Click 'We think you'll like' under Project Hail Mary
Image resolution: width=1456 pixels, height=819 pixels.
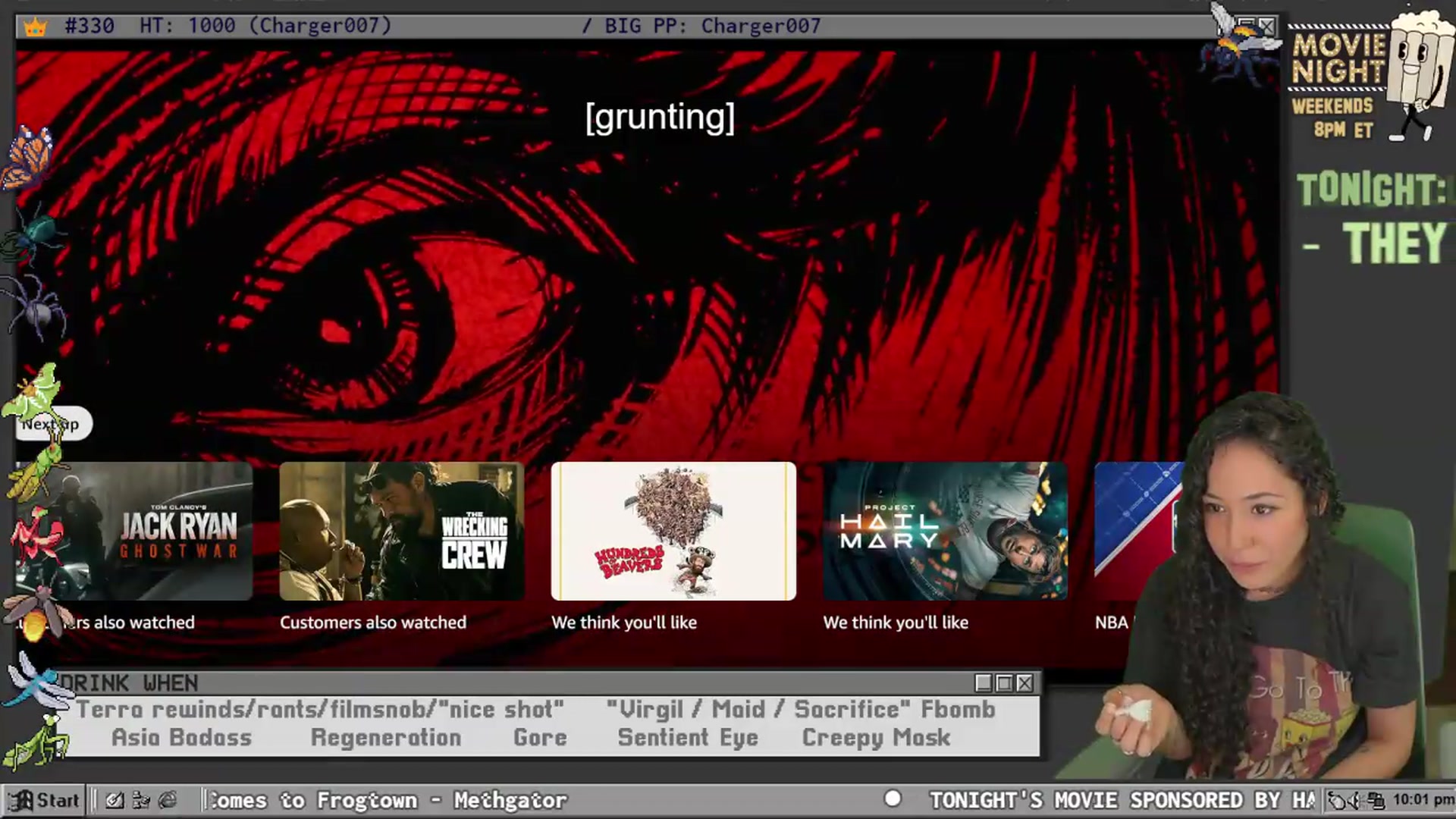[x=896, y=623]
